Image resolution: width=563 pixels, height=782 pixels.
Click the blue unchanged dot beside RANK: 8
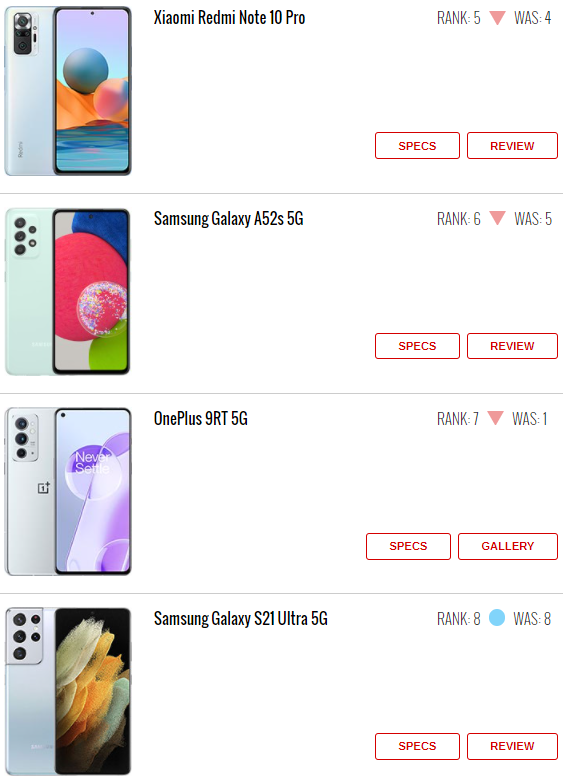point(497,618)
